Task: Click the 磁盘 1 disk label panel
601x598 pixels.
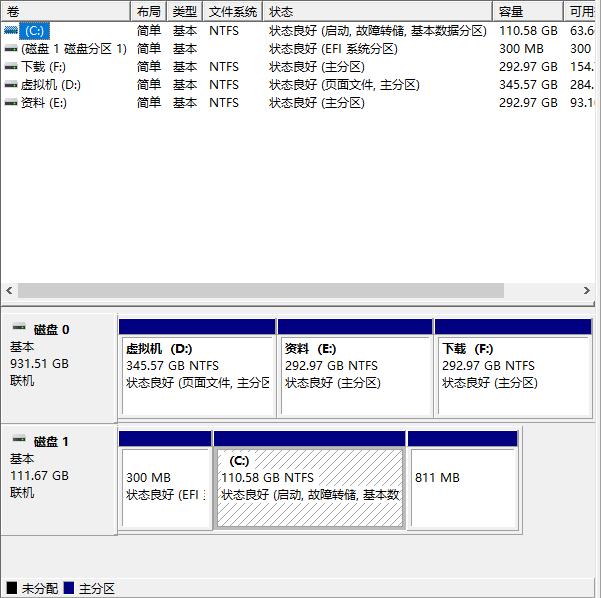Action: pyautogui.click(x=59, y=480)
